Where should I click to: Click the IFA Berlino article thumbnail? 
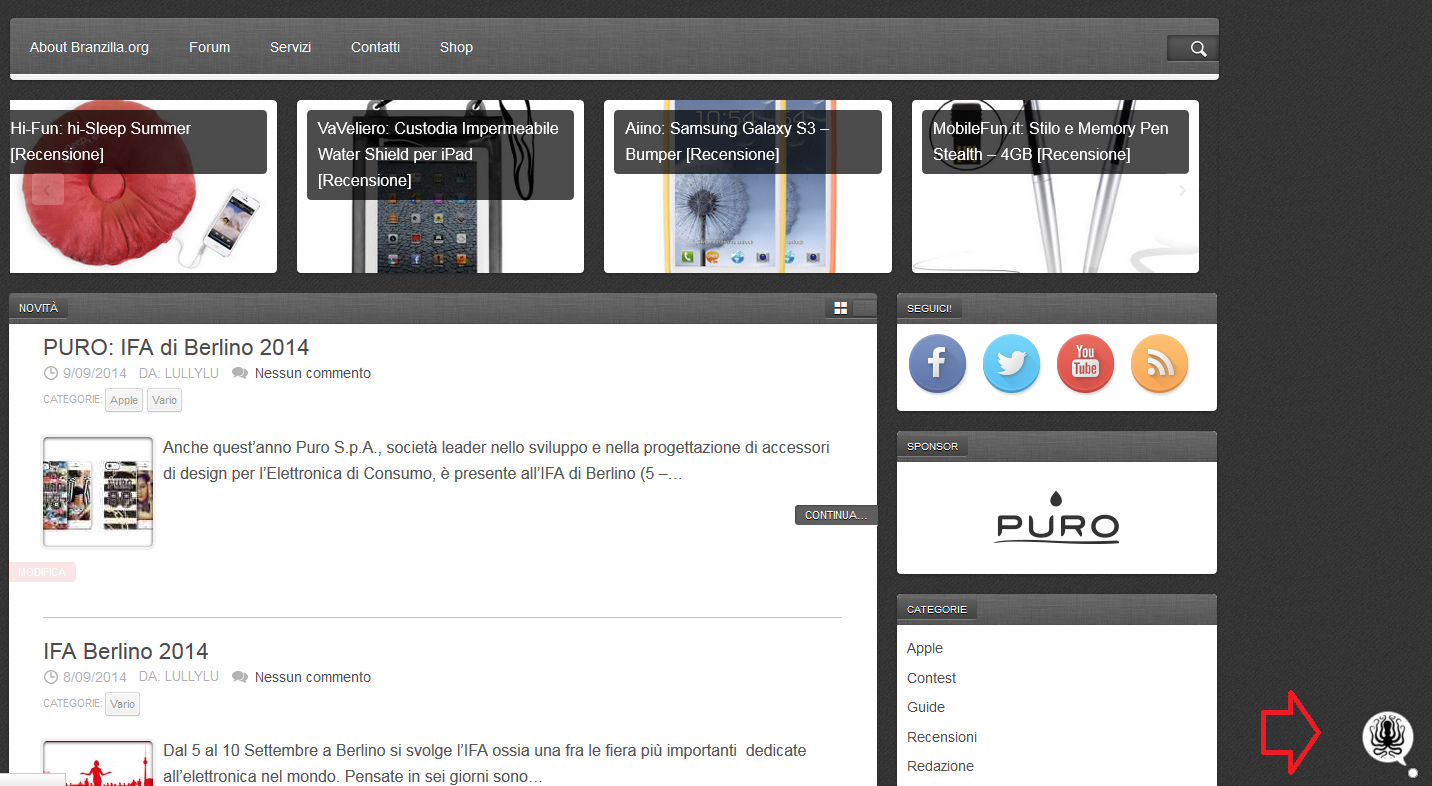point(98,762)
